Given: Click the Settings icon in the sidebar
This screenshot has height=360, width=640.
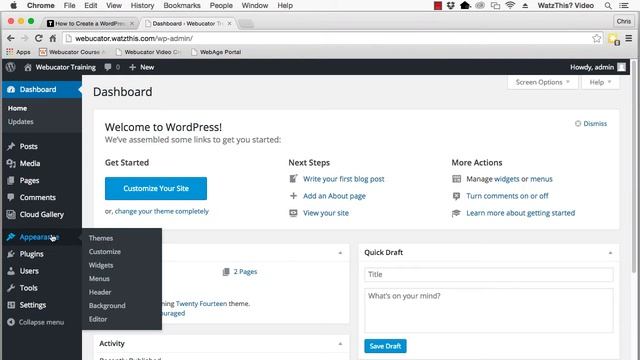Looking at the screenshot, I should (x=11, y=305).
